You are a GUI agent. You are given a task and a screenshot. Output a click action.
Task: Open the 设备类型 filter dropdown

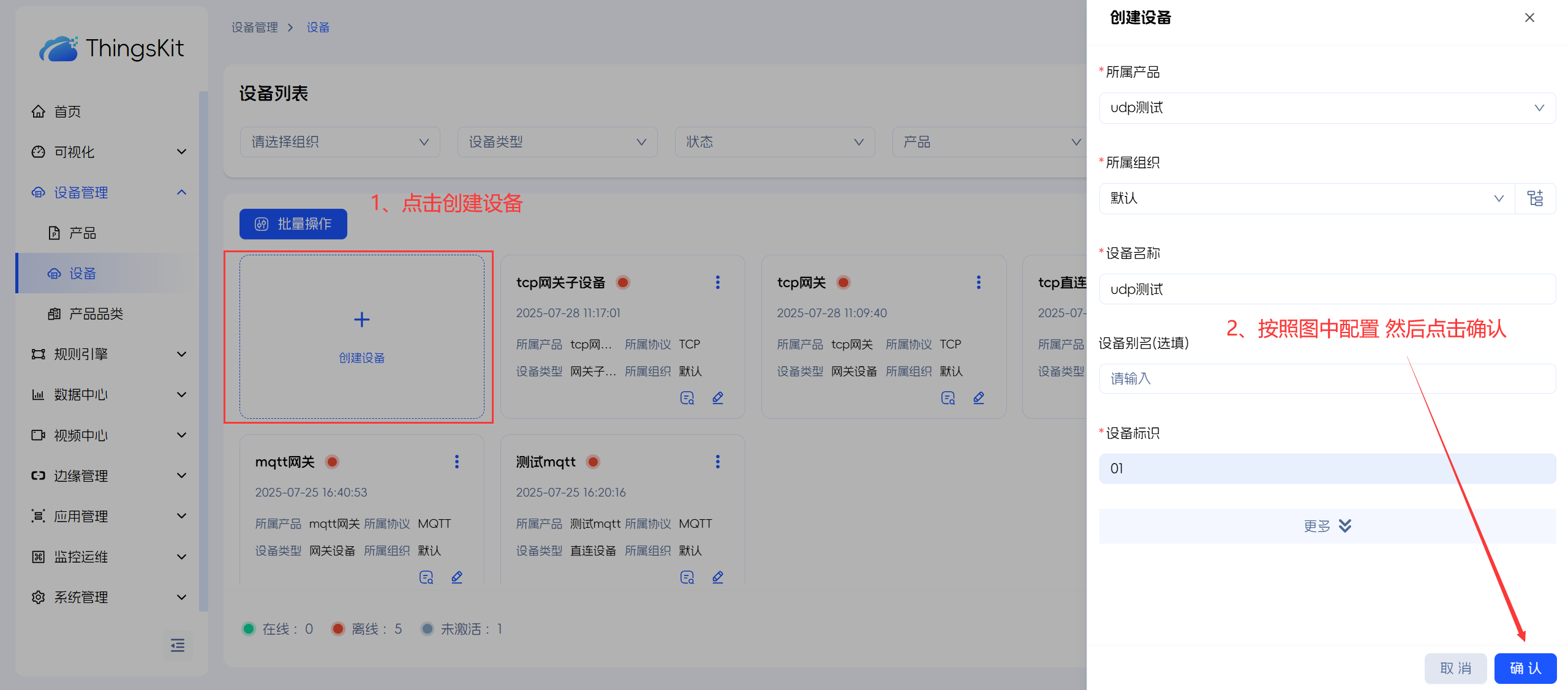(x=557, y=142)
